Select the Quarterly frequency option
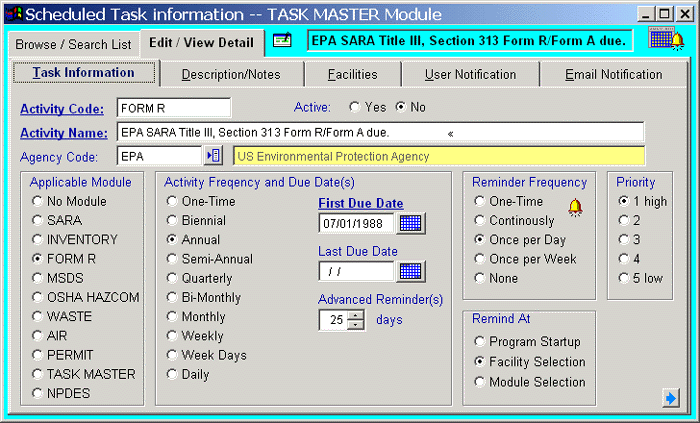 tap(173, 278)
